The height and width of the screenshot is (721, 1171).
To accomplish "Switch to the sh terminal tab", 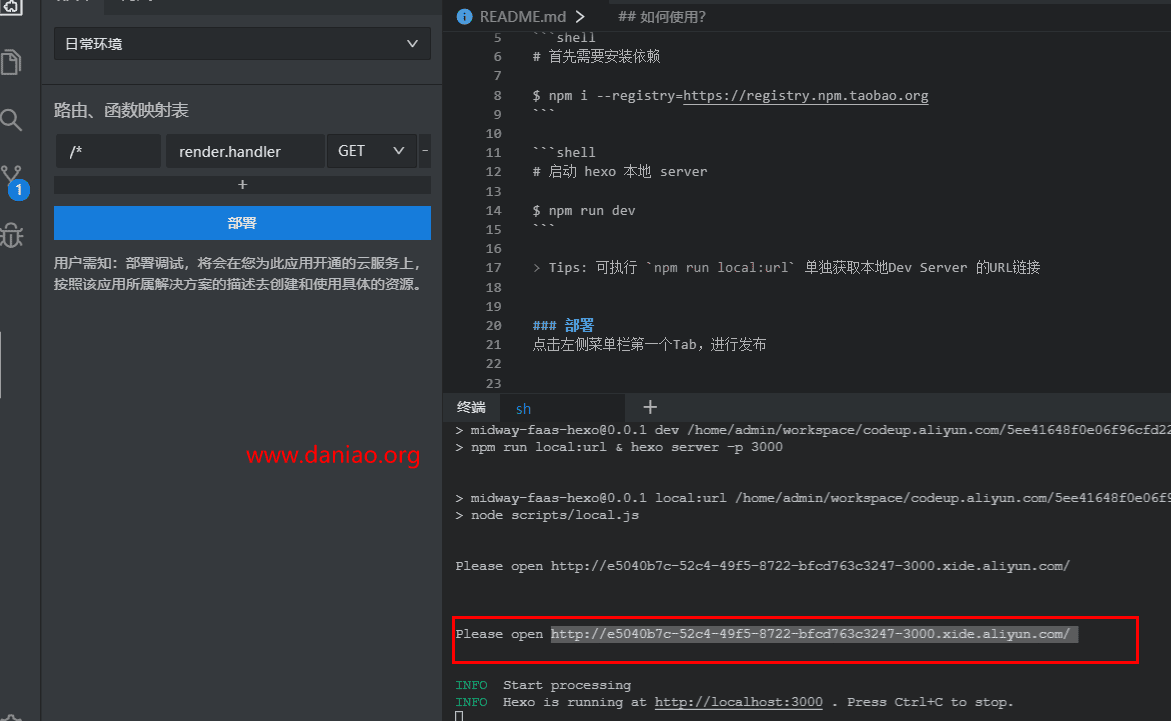I will click(x=524, y=409).
